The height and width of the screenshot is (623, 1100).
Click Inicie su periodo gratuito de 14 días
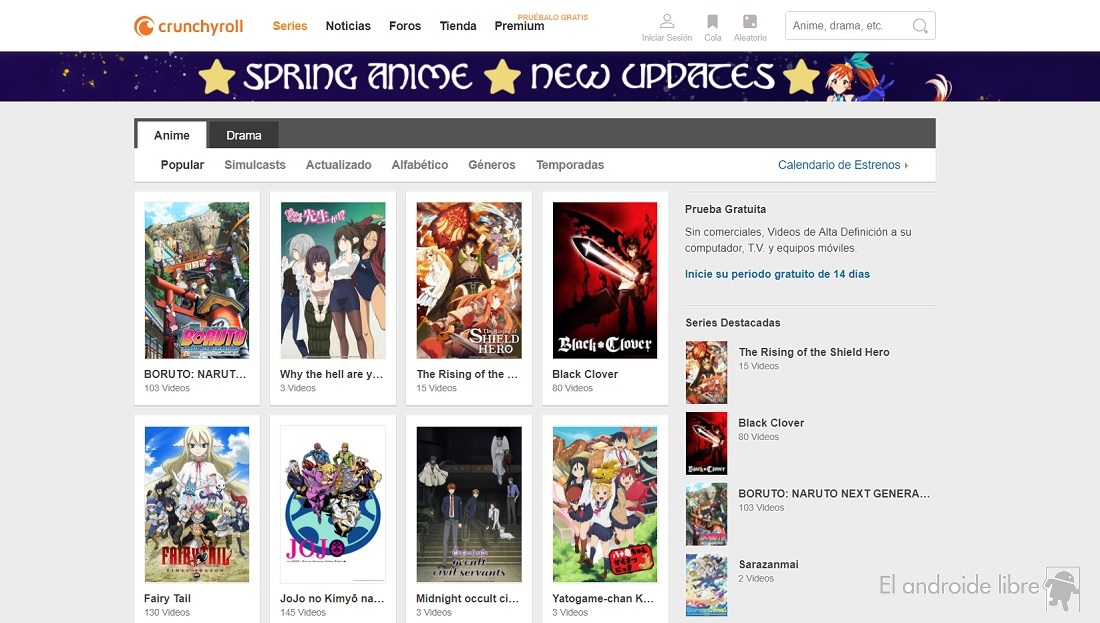[x=777, y=274]
